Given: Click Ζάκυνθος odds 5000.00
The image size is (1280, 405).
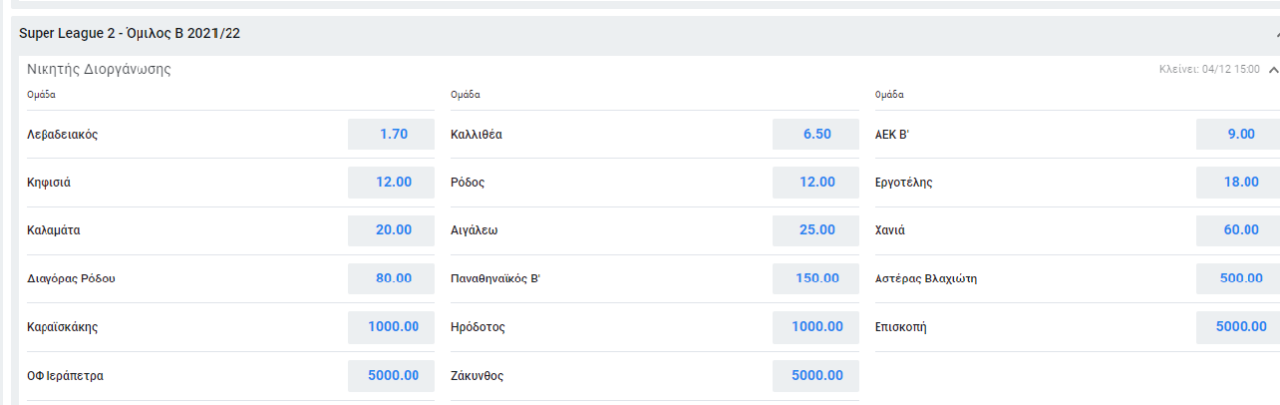Looking at the screenshot, I should click(x=816, y=376).
